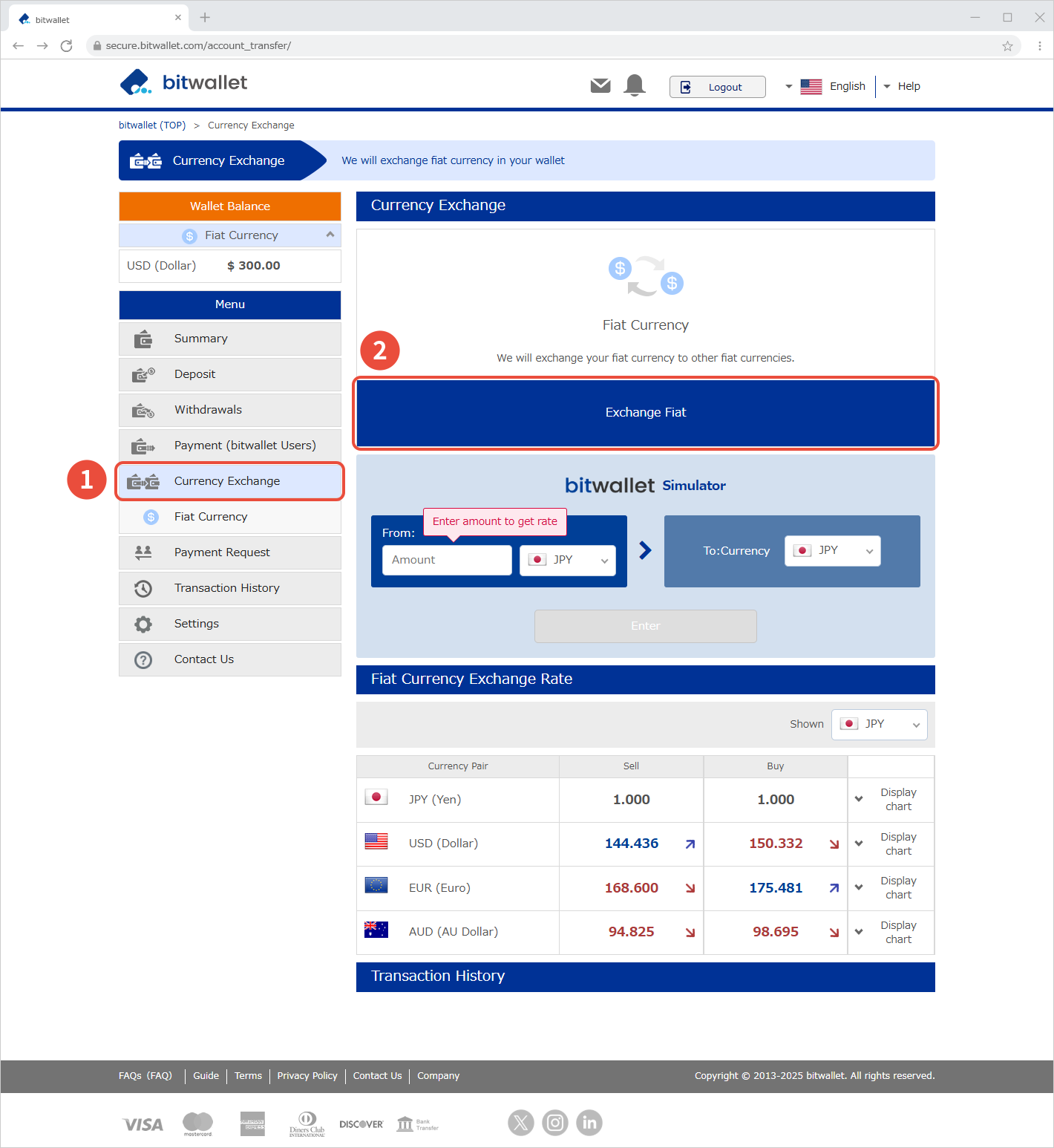Image resolution: width=1054 pixels, height=1148 pixels.
Task: Click the X social media icon
Action: click(521, 1123)
